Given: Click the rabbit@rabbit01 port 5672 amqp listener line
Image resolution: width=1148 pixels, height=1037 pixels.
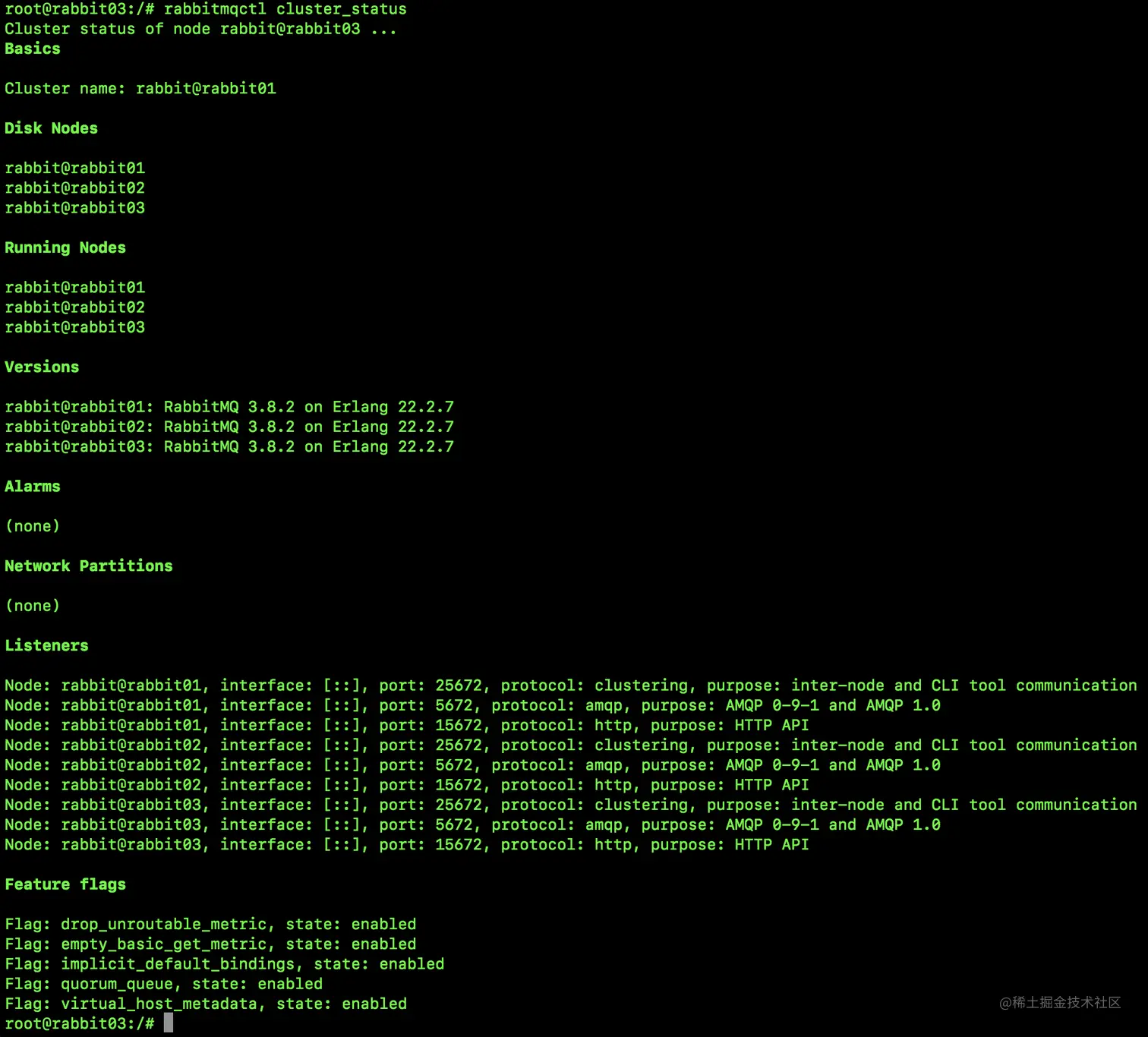Looking at the screenshot, I should (473, 705).
